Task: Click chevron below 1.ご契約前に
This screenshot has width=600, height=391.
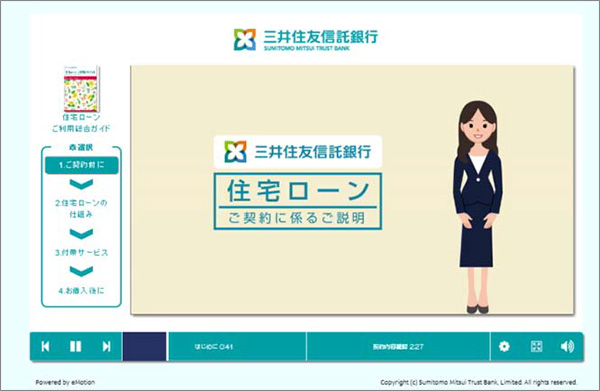Action: 82,184
